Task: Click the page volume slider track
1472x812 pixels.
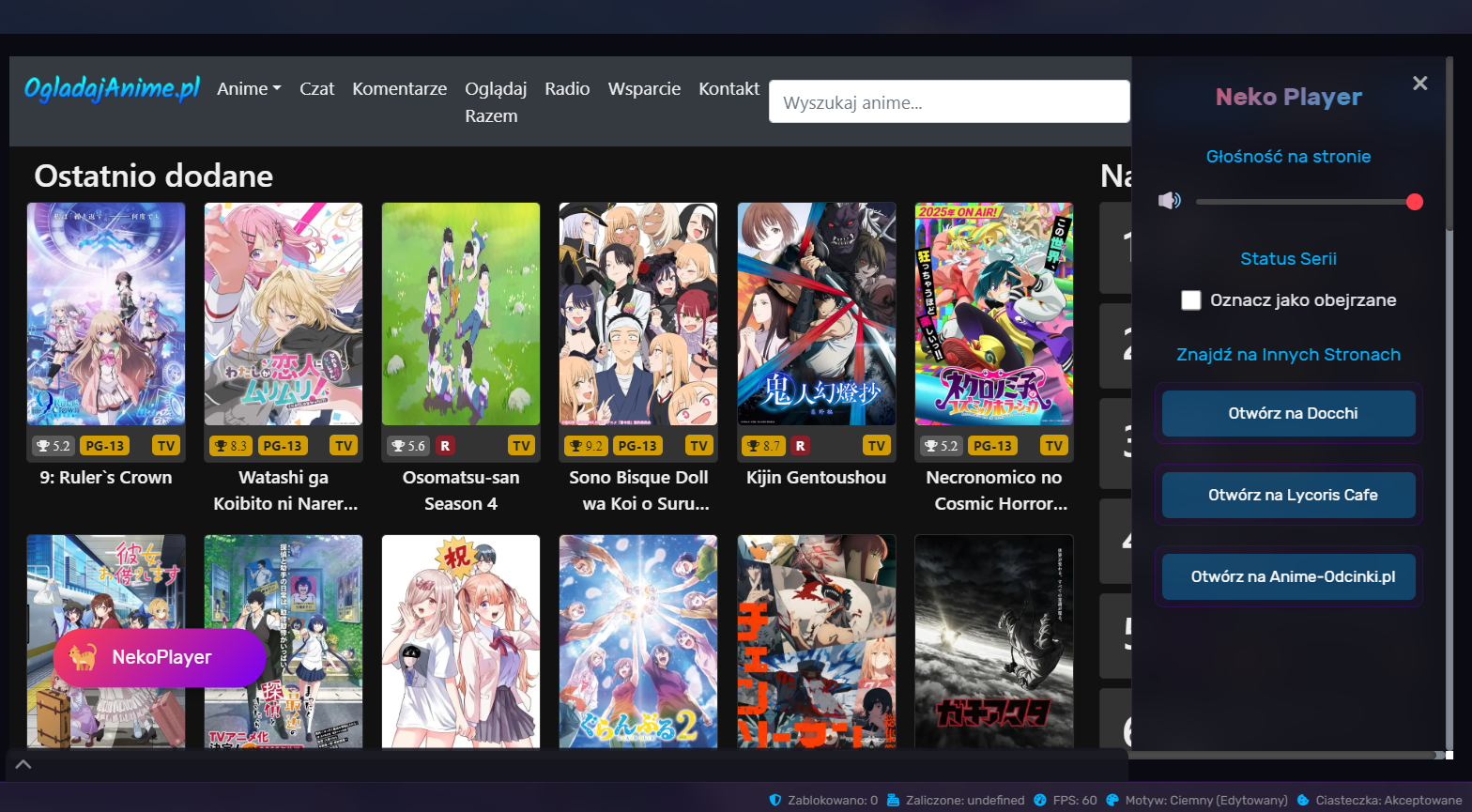Action: pyautogui.click(x=1305, y=202)
